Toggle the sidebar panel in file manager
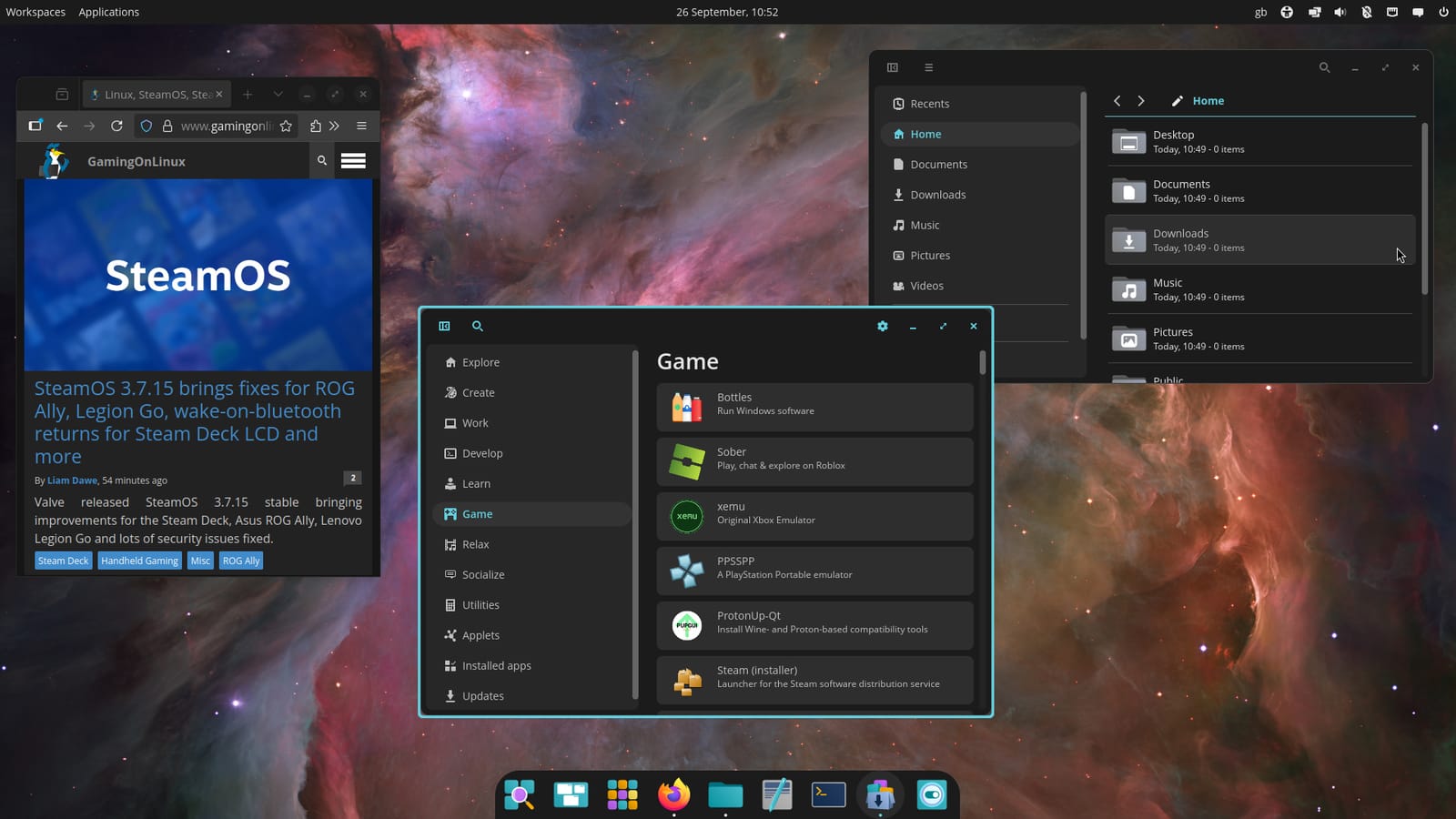The width and height of the screenshot is (1456, 819). pyautogui.click(x=893, y=67)
